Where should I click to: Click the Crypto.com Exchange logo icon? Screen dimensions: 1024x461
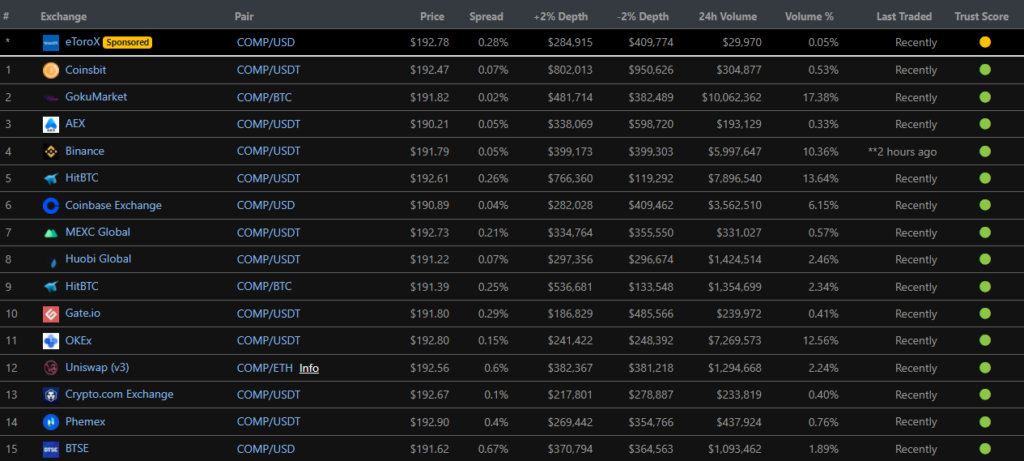pyautogui.click(x=51, y=395)
